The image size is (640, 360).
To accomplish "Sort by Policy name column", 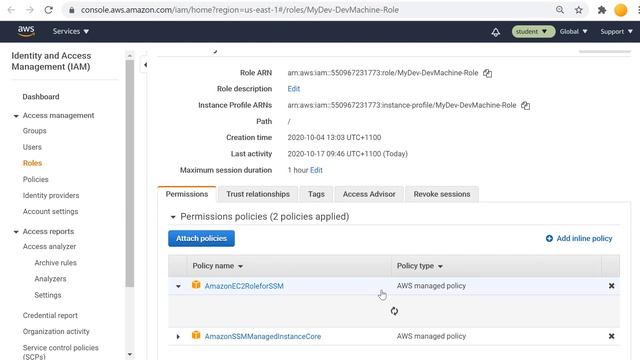I will point(218,266).
